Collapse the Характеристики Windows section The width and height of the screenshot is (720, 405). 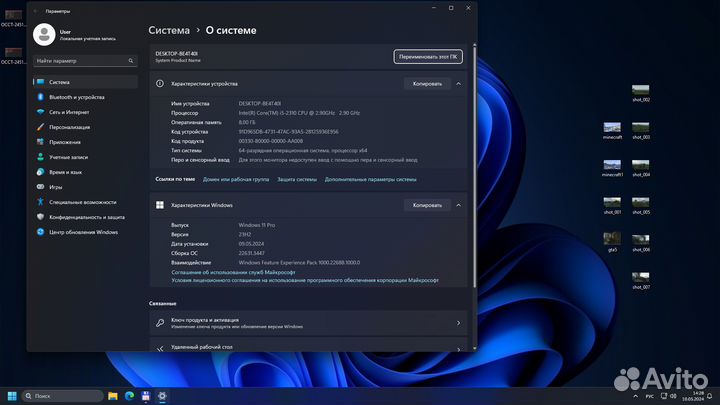pyautogui.click(x=458, y=205)
